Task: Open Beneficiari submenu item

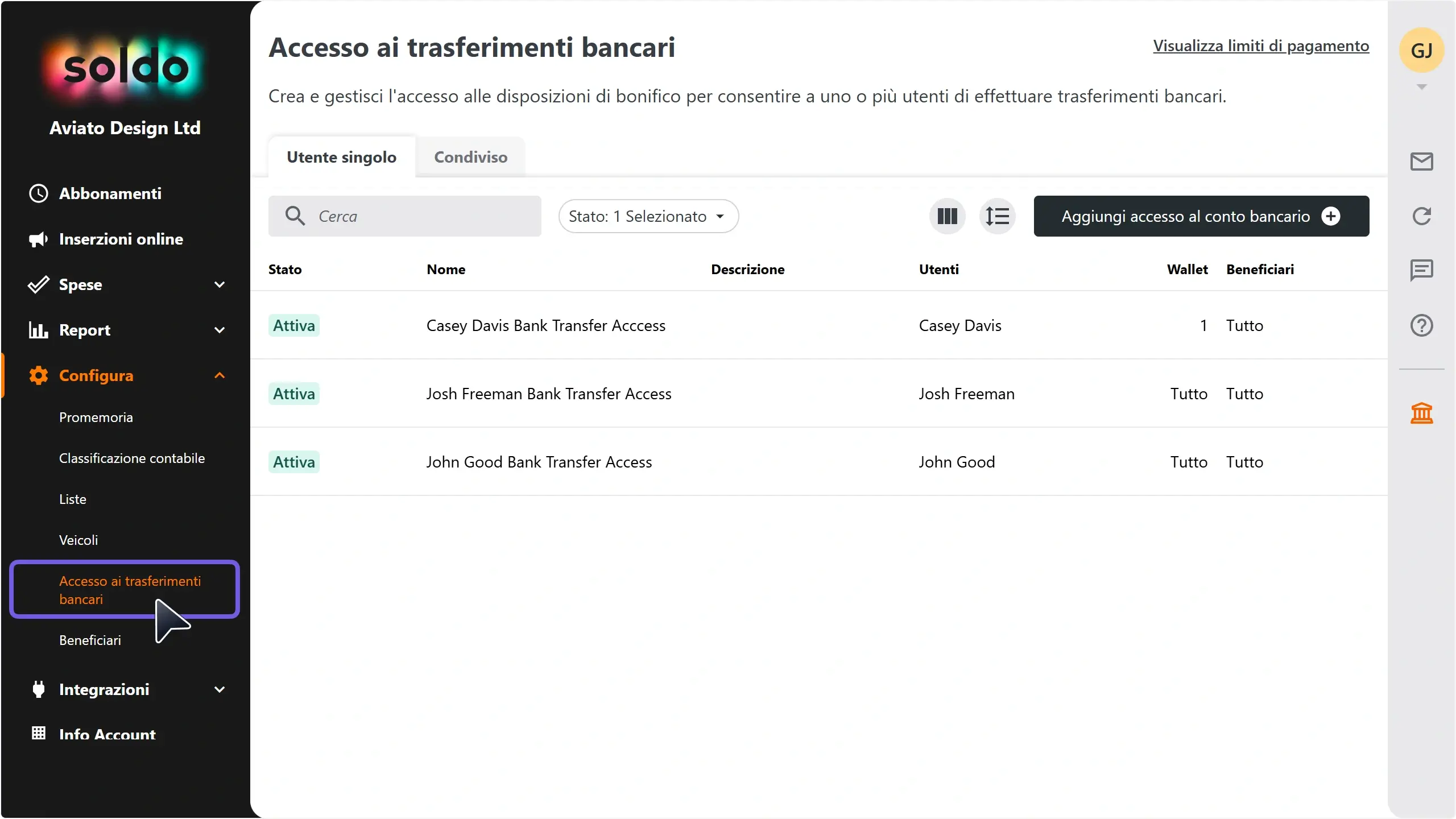Action: (90, 640)
